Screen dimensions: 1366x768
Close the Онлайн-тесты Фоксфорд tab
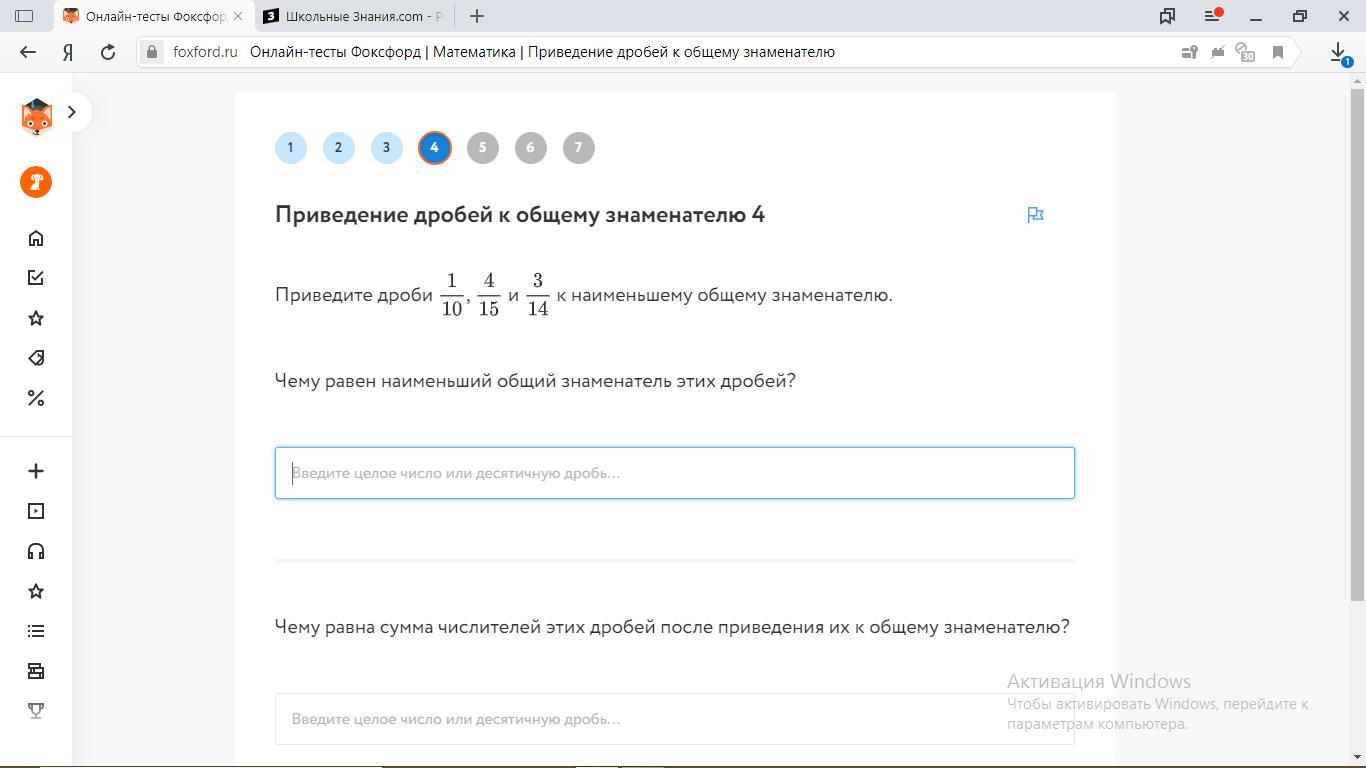[237, 16]
